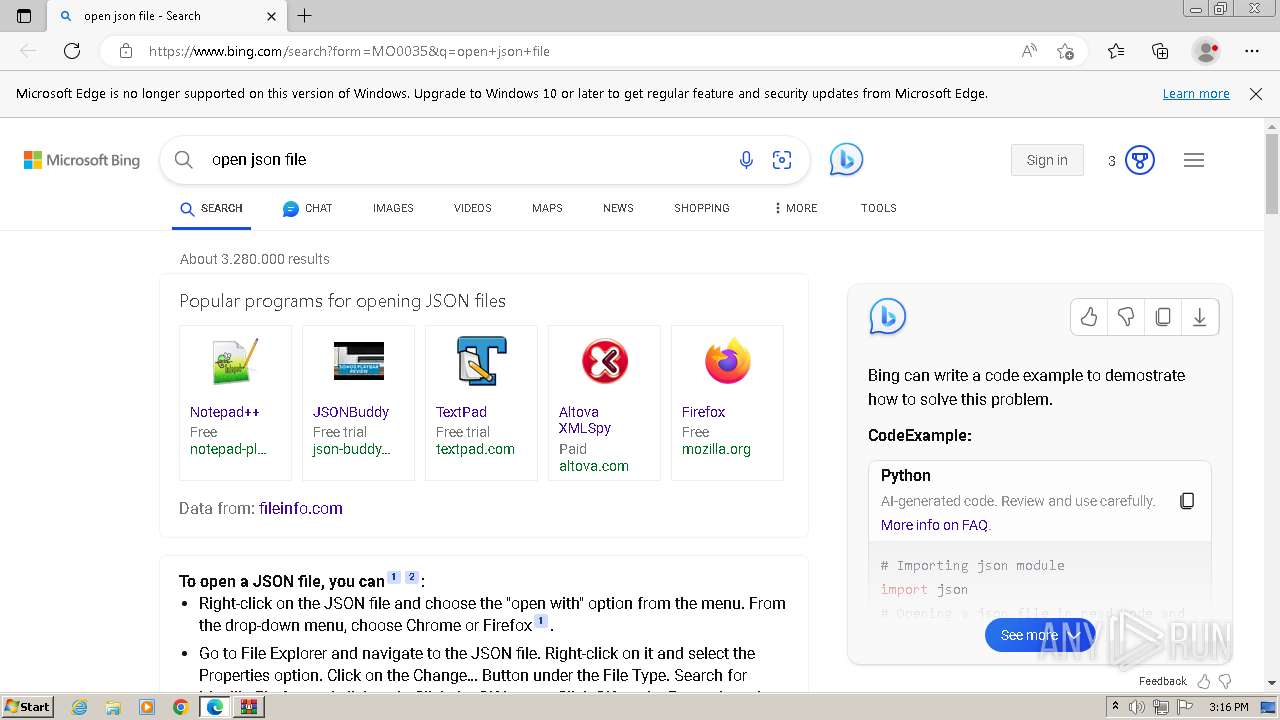The image size is (1280, 720).
Task: Open the fileinfo.com data source link
Action: [301, 508]
